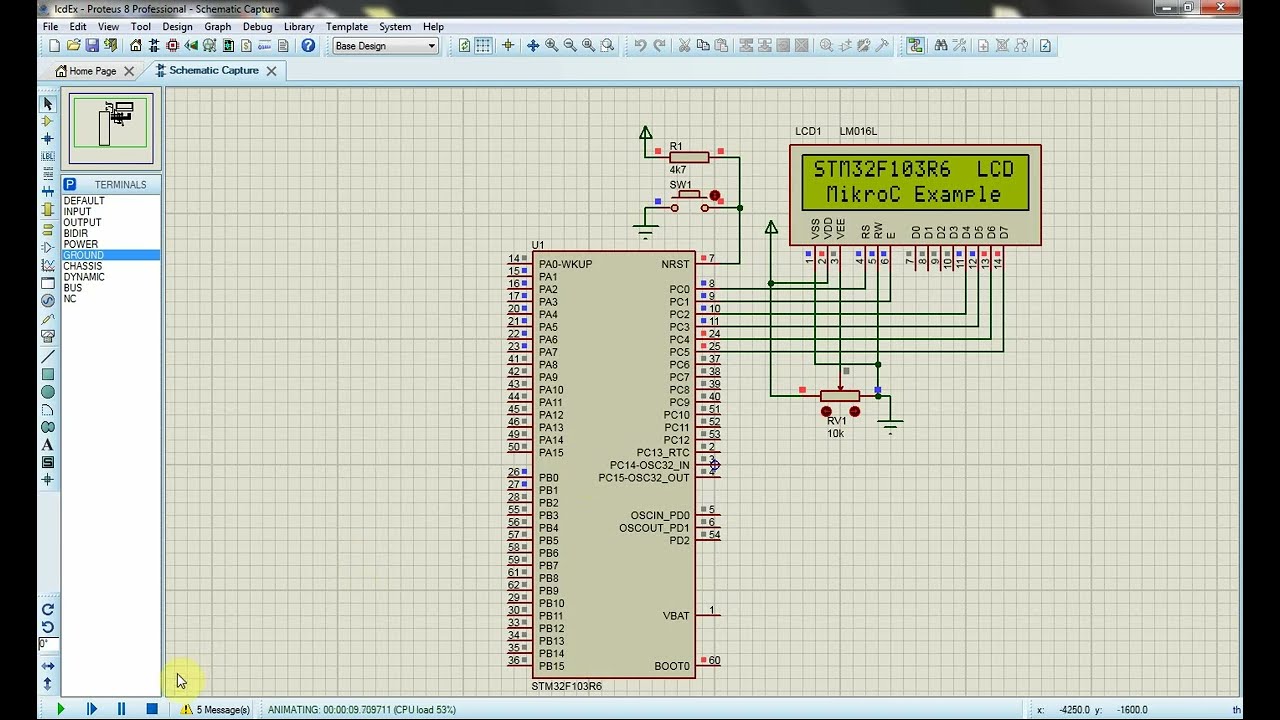This screenshot has width=1280, height=720.
Task: Open the Tool menu
Action: pyautogui.click(x=141, y=27)
